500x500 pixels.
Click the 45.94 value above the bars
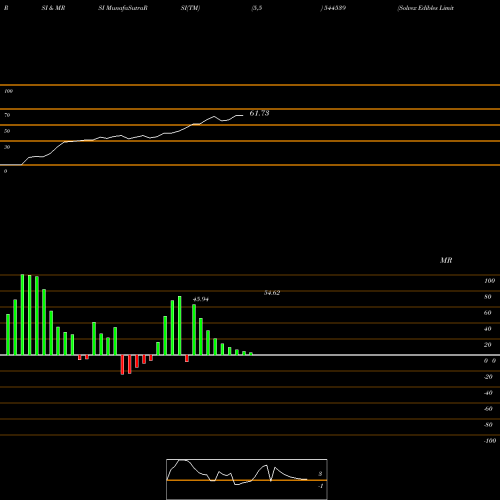point(201,299)
